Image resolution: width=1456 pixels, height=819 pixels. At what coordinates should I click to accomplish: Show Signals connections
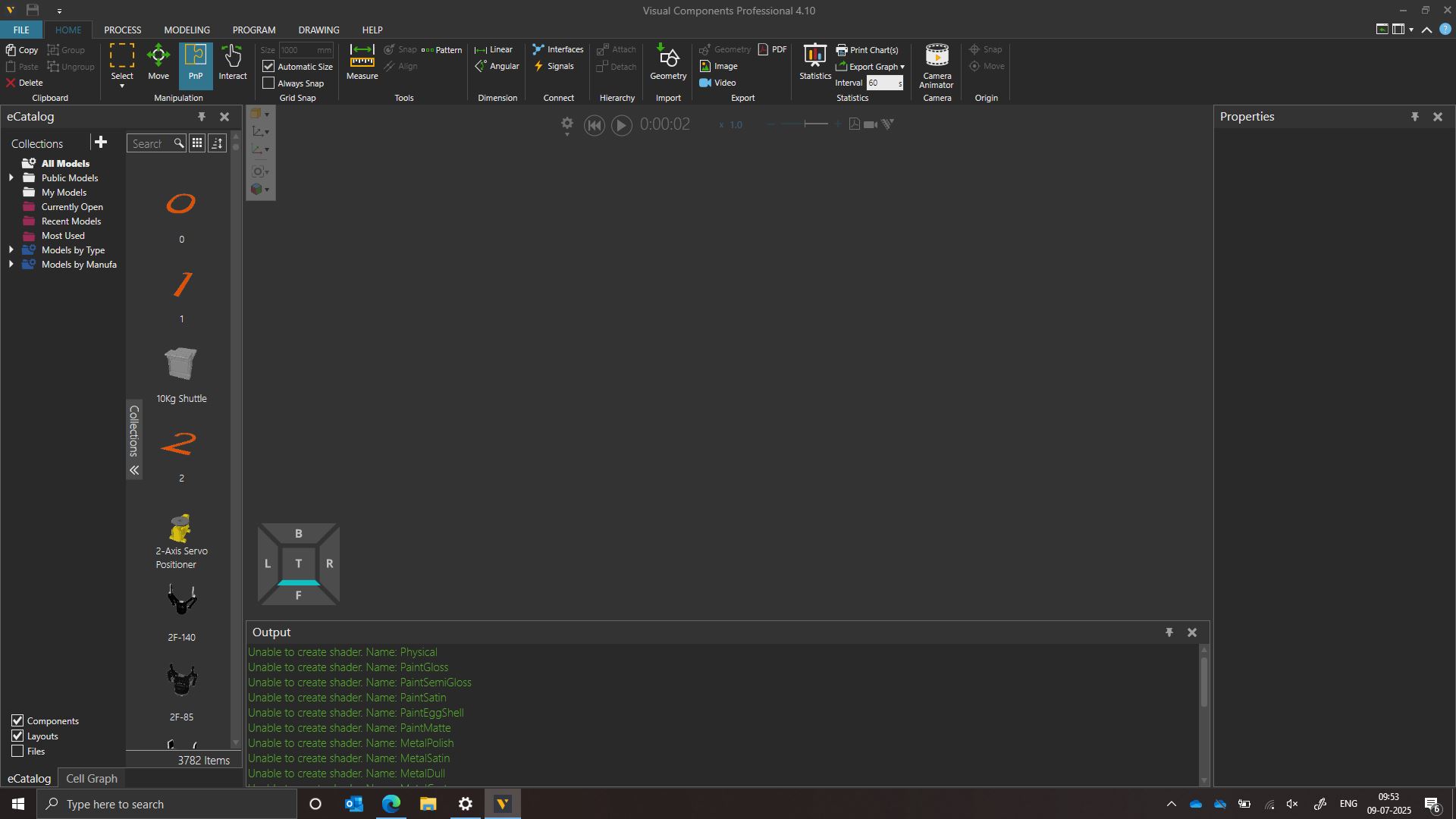click(x=554, y=66)
